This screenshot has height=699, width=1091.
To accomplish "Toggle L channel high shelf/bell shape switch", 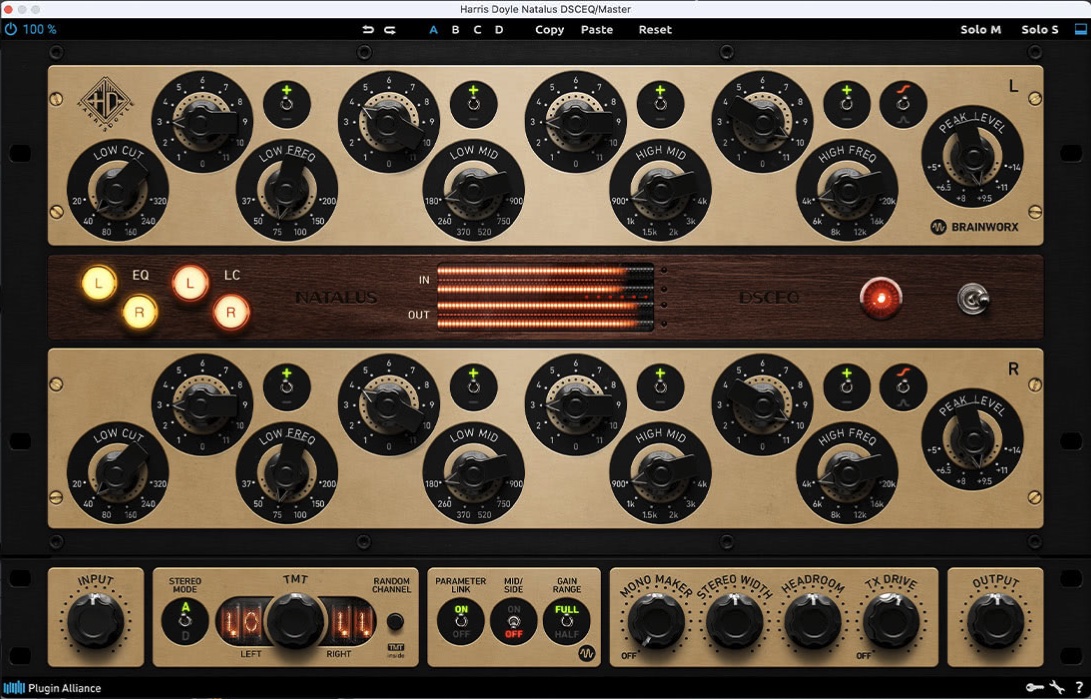I will click(x=903, y=104).
